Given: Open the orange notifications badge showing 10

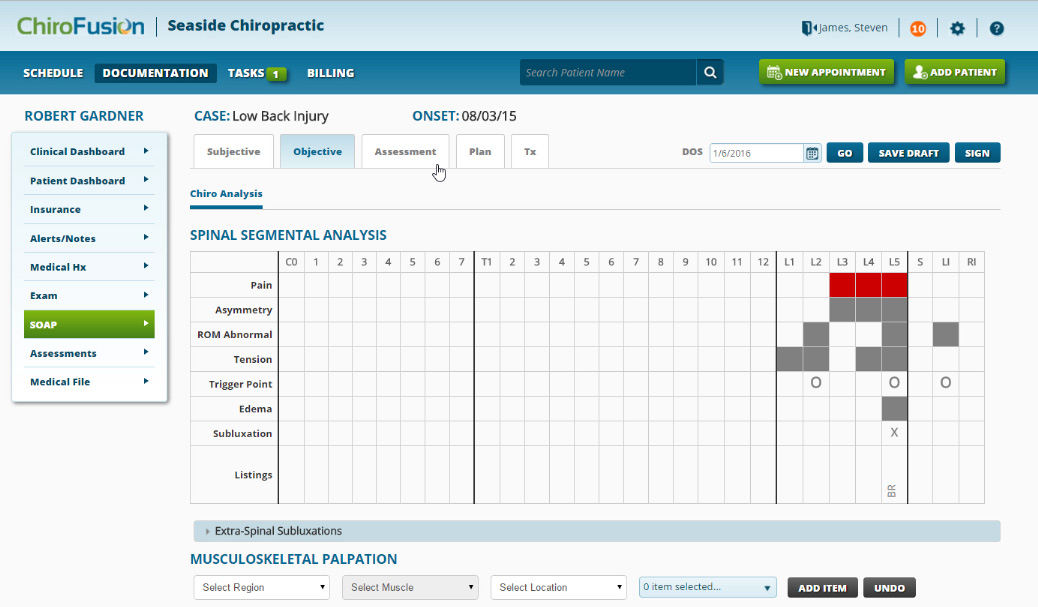Looking at the screenshot, I should coord(918,28).
